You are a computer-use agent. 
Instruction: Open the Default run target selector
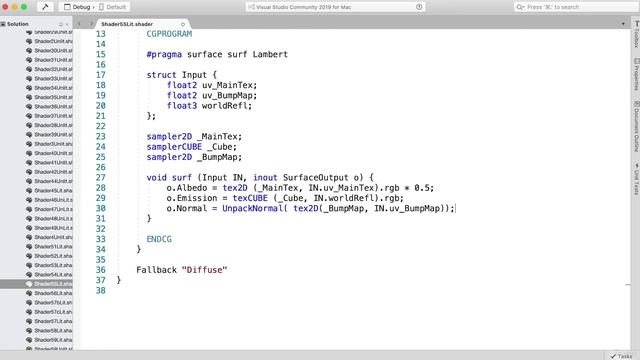click(x=113, y=7)
